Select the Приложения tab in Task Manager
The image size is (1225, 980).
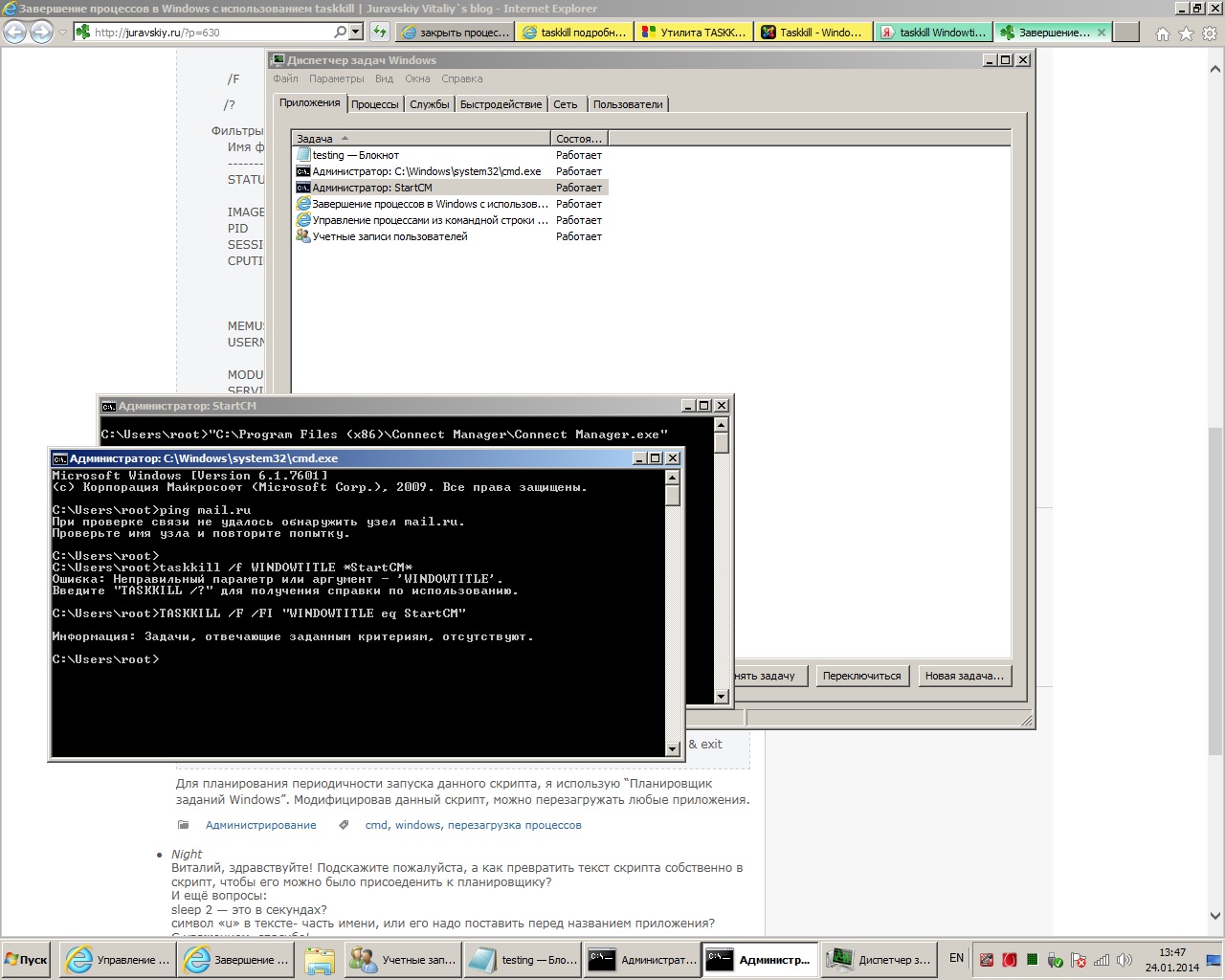(309, 102)
